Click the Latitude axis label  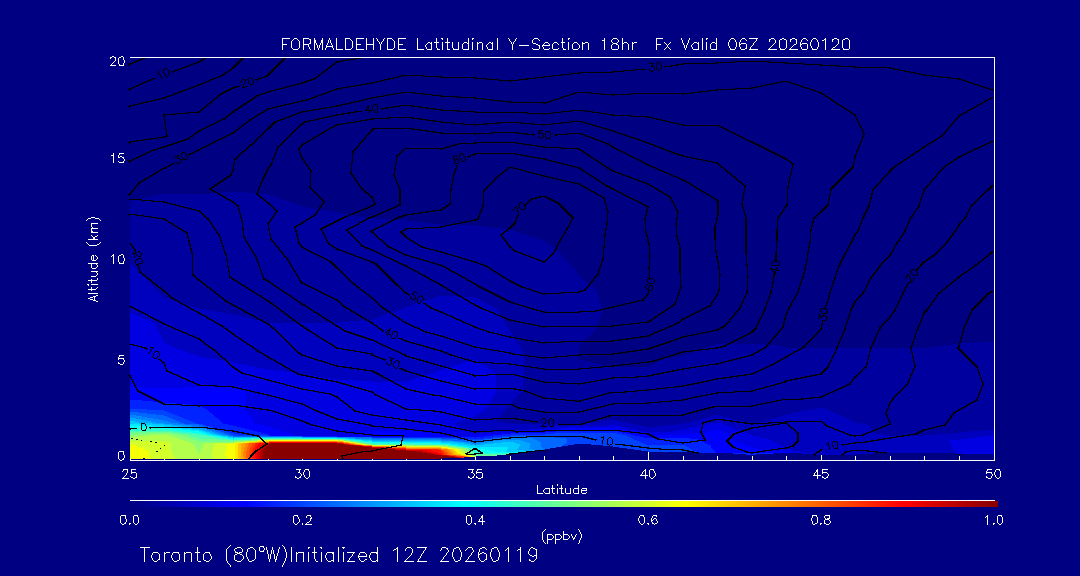tap(562, 490)
